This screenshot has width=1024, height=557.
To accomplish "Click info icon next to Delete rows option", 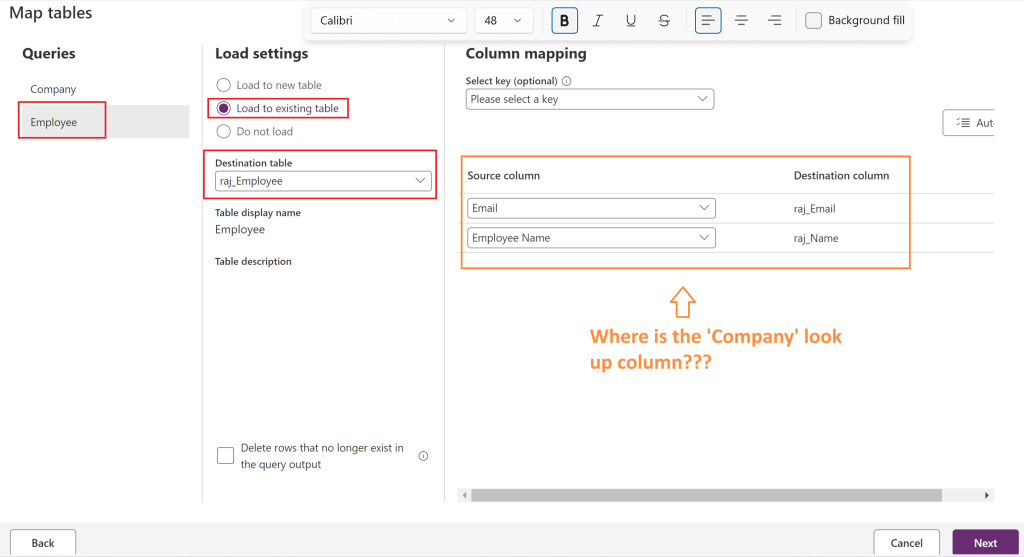I will tap(423, 456).
